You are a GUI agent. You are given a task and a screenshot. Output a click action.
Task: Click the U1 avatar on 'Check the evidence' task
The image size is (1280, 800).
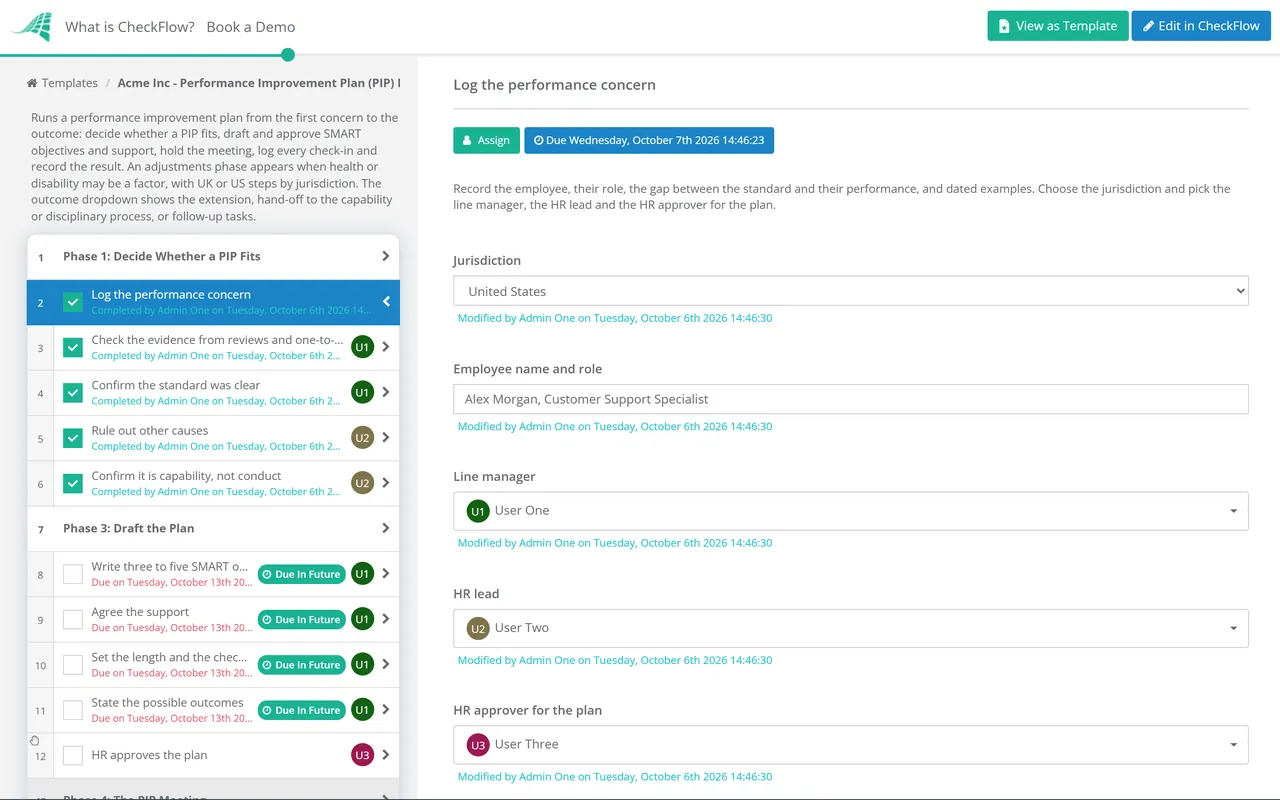pyautogui.click(x=362, y=347)
